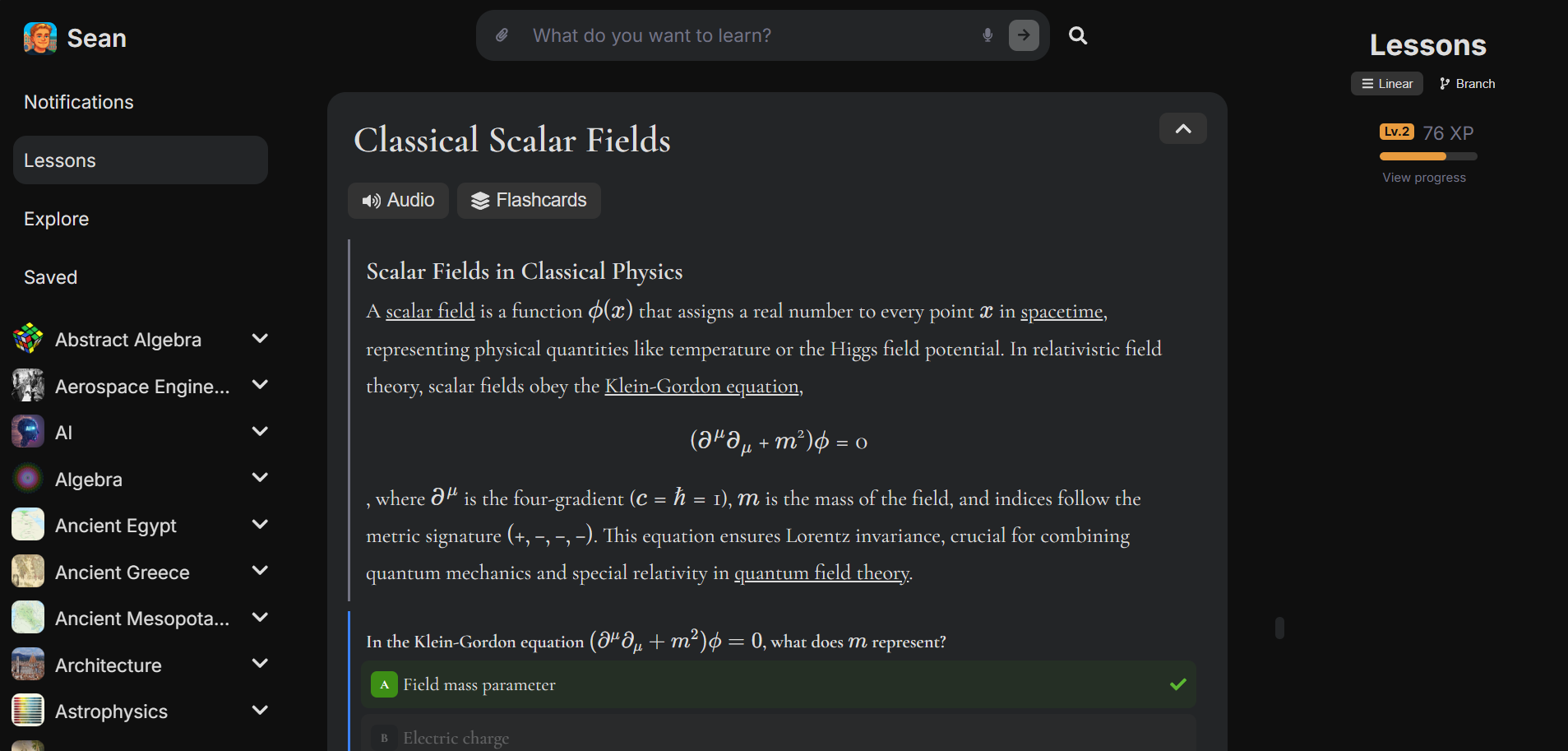Screen dimensions: 1568x751
Task: Switch lessons view to Linear
Action: (1387, 84)
